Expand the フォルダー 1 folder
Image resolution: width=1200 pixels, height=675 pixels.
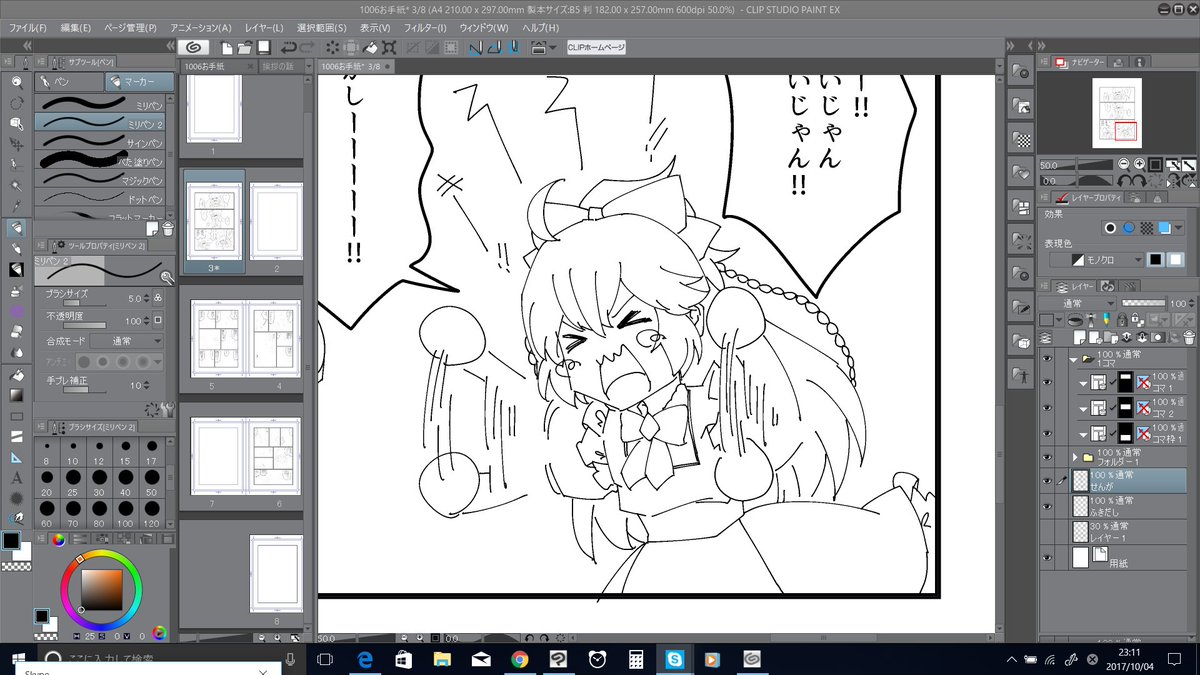tap(1075, 457)
